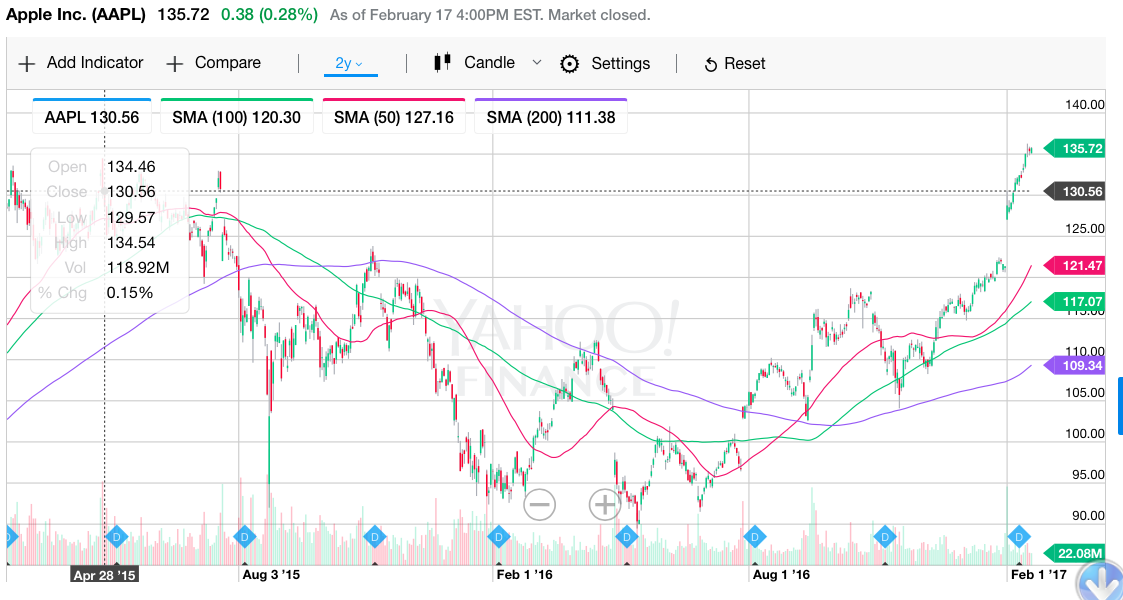Click the Settings gear icon
Screen dimensions: 1123x600
tap(569, 64)
